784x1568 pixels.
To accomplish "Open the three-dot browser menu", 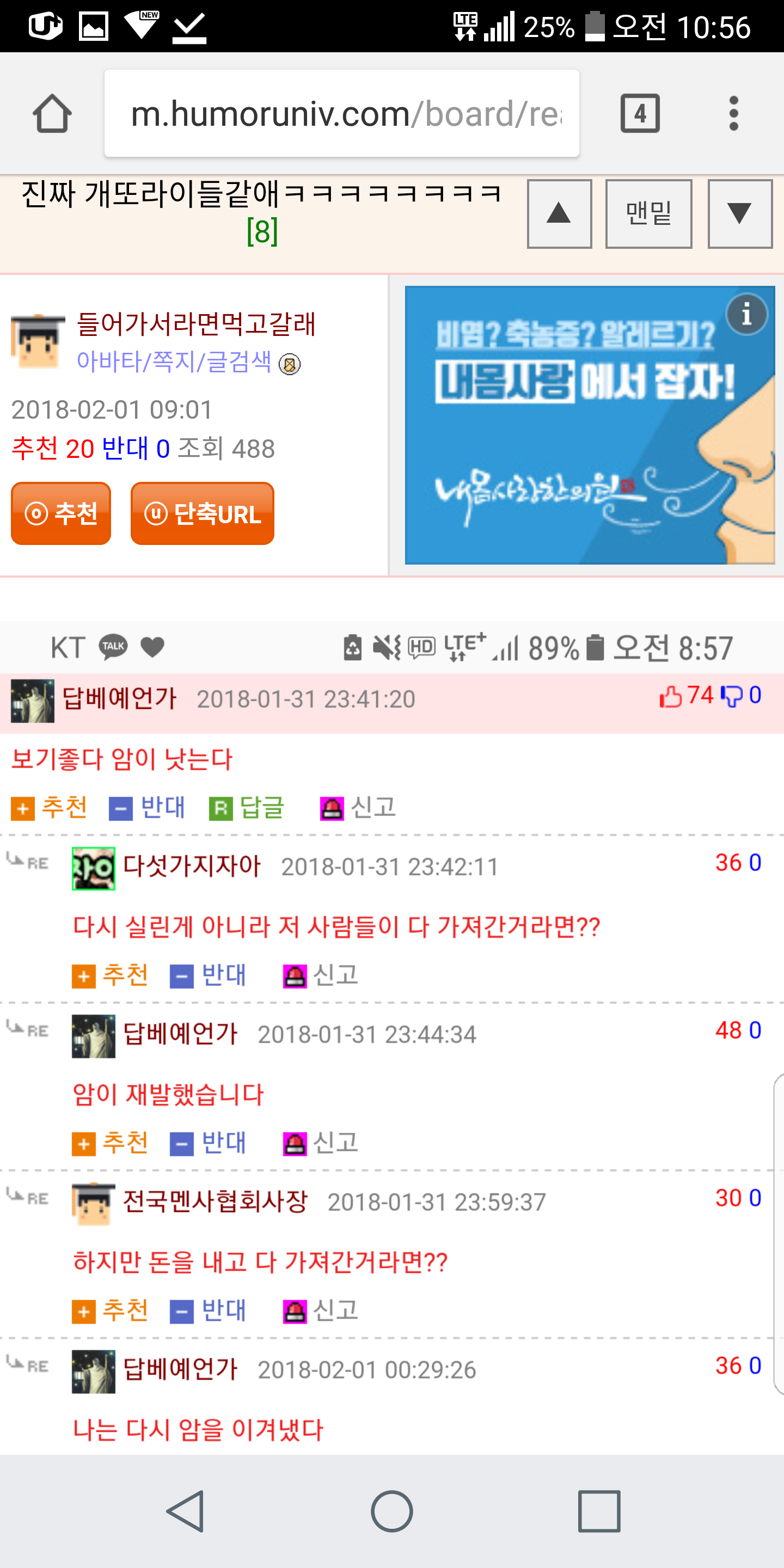I will point(733,113).
